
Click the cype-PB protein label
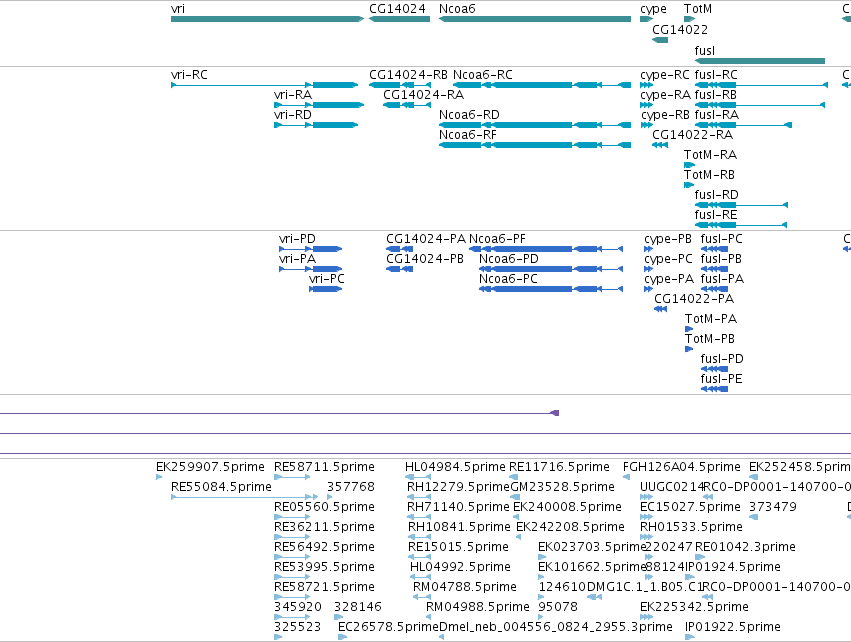point(668,239)
